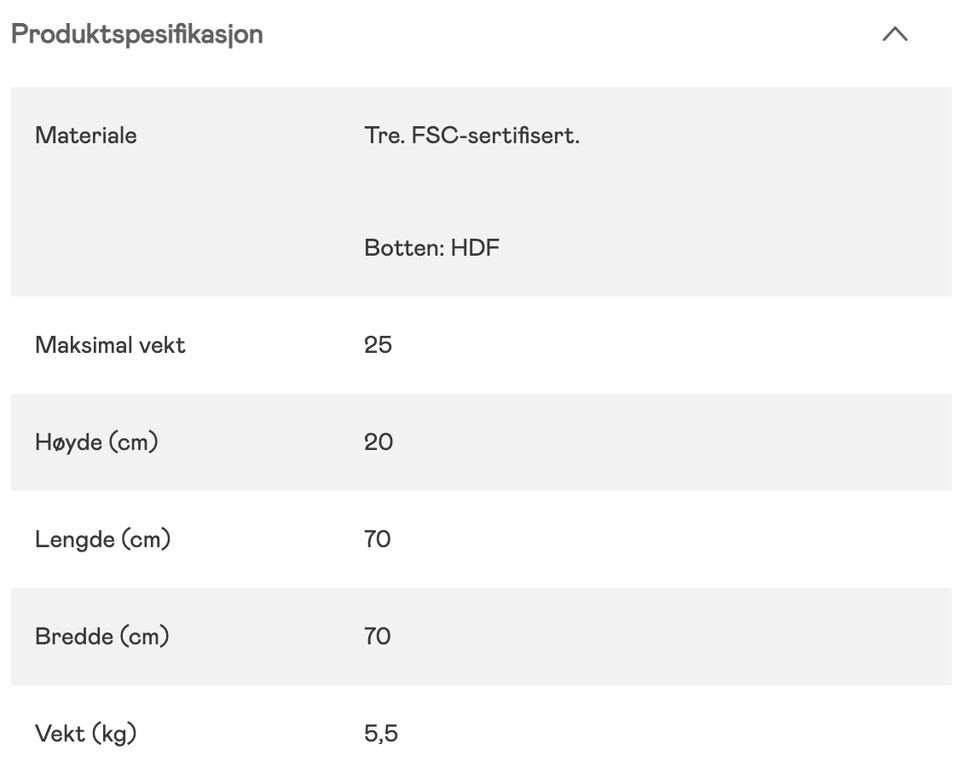
Task: Click the (cm) unit after Høyde
Action: [x=133, y=442]
